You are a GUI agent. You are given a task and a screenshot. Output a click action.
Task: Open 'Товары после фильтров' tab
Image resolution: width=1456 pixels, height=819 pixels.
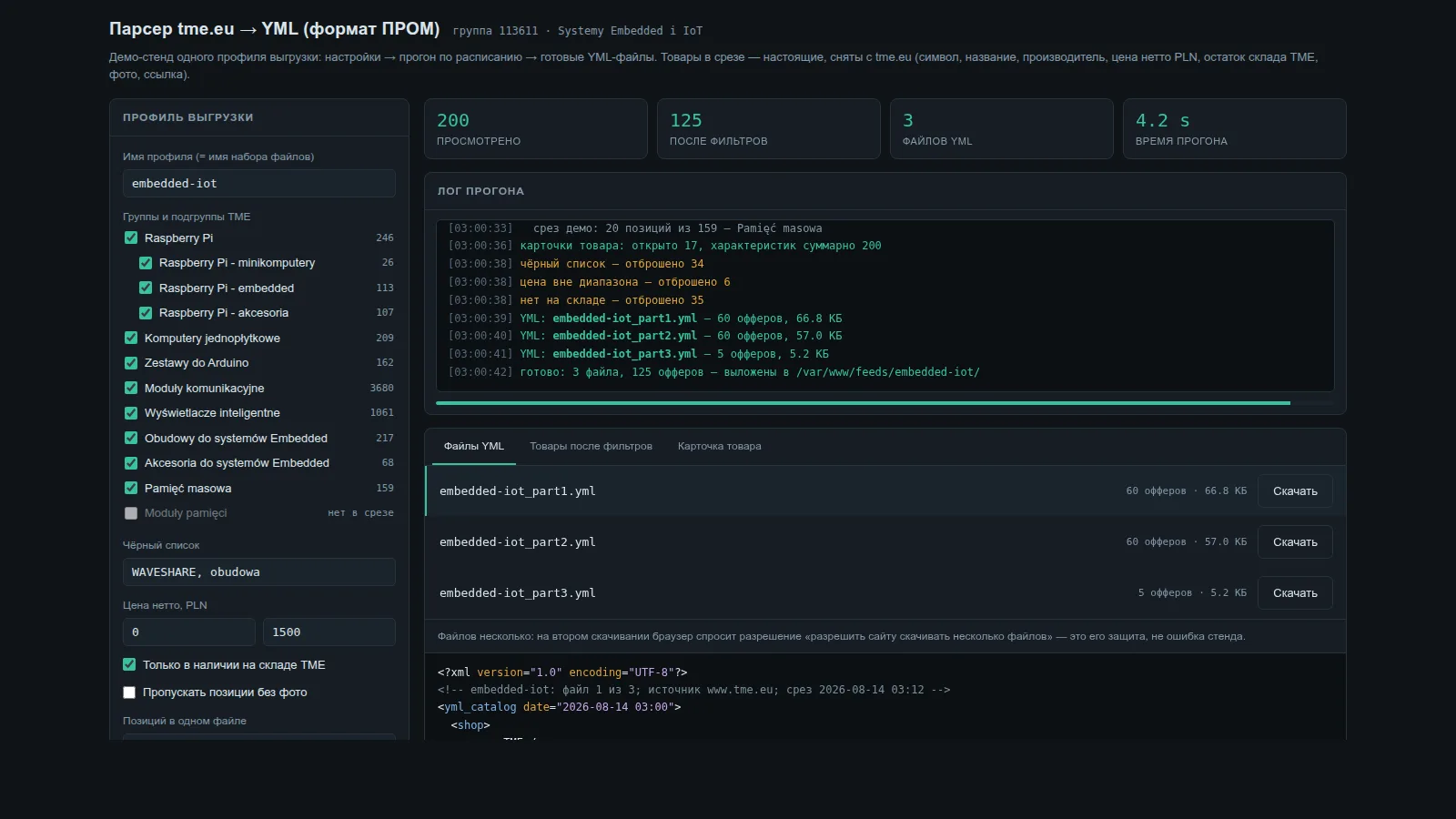tap(591, 446)
